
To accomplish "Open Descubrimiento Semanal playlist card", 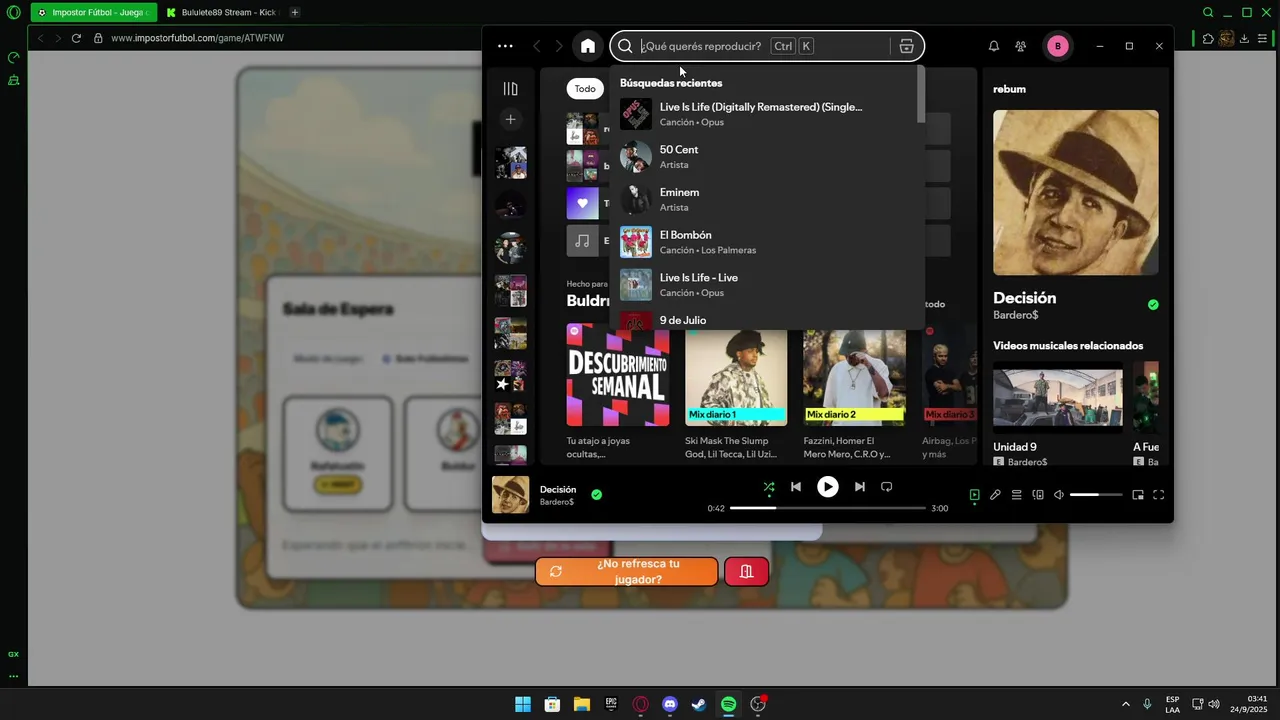I will (618, 391).
